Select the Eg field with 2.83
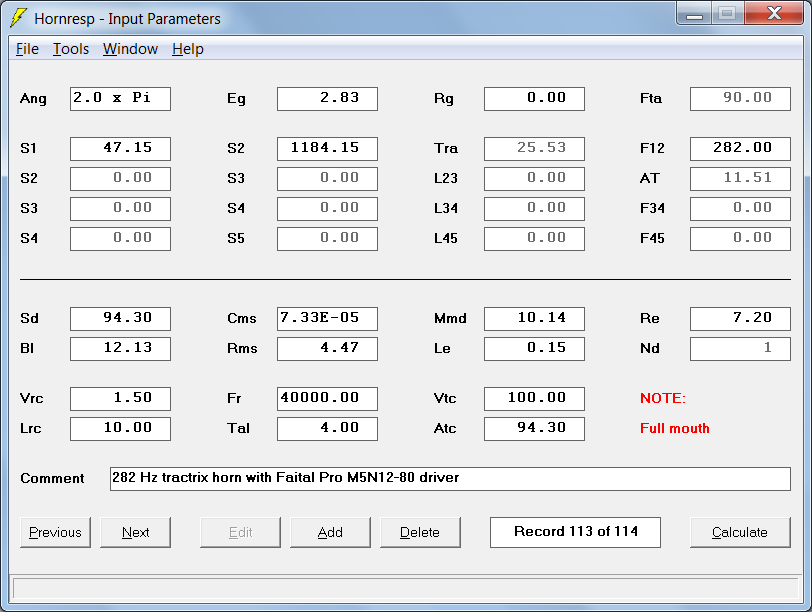The height and width of the screenshot is (612, 812). [x=327, y=99]
